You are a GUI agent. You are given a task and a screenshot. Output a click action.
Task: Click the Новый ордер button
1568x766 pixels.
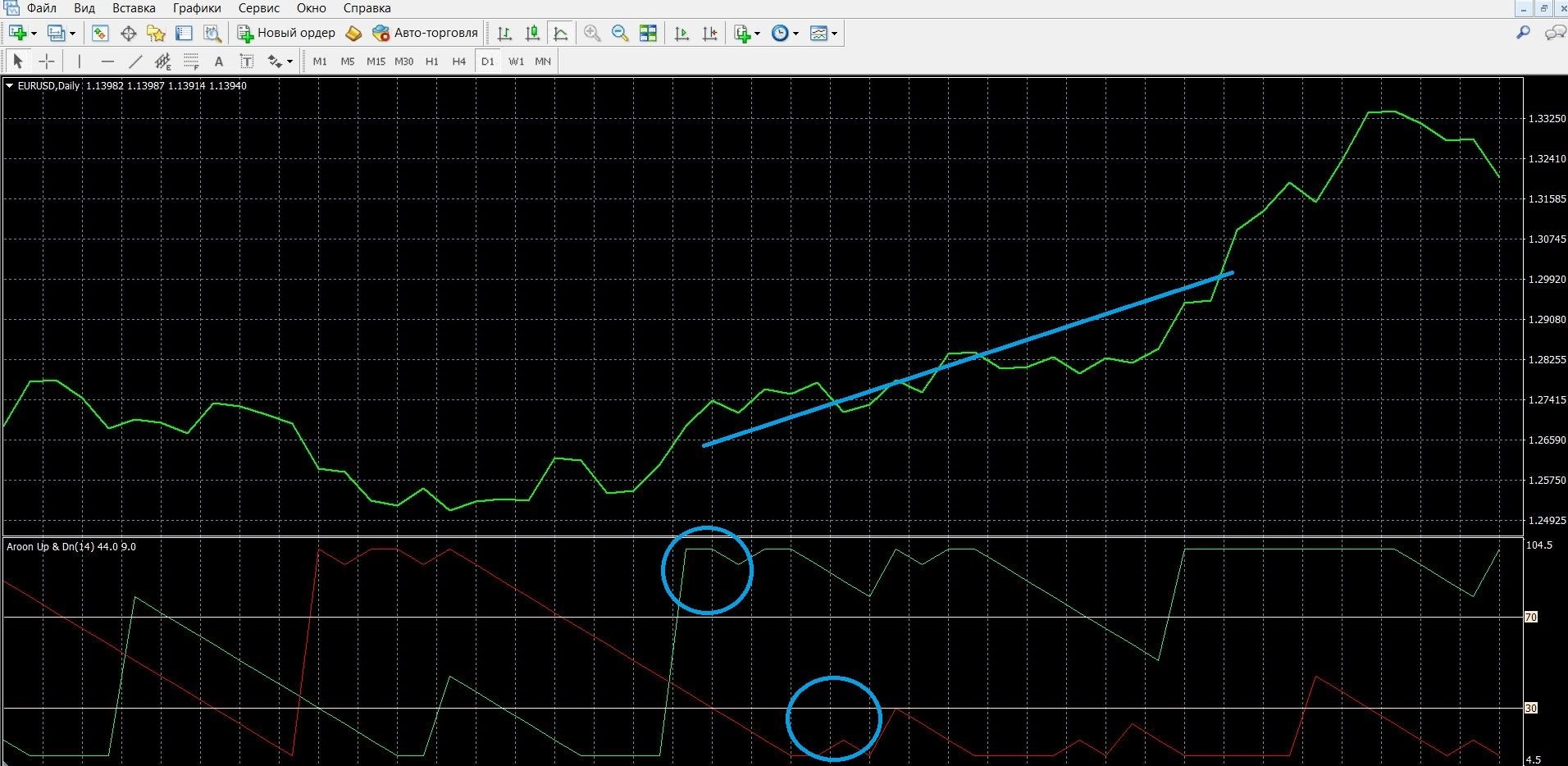(286, 33)
